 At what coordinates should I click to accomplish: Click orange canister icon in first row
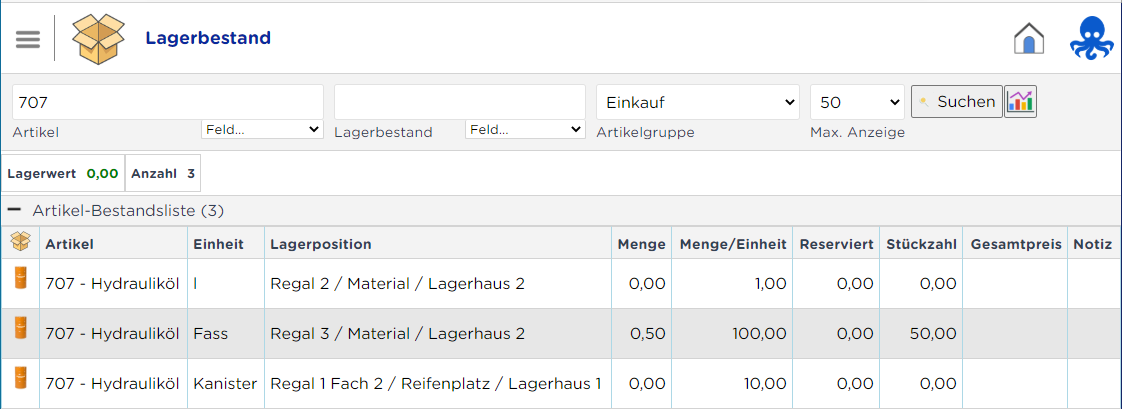21,277
